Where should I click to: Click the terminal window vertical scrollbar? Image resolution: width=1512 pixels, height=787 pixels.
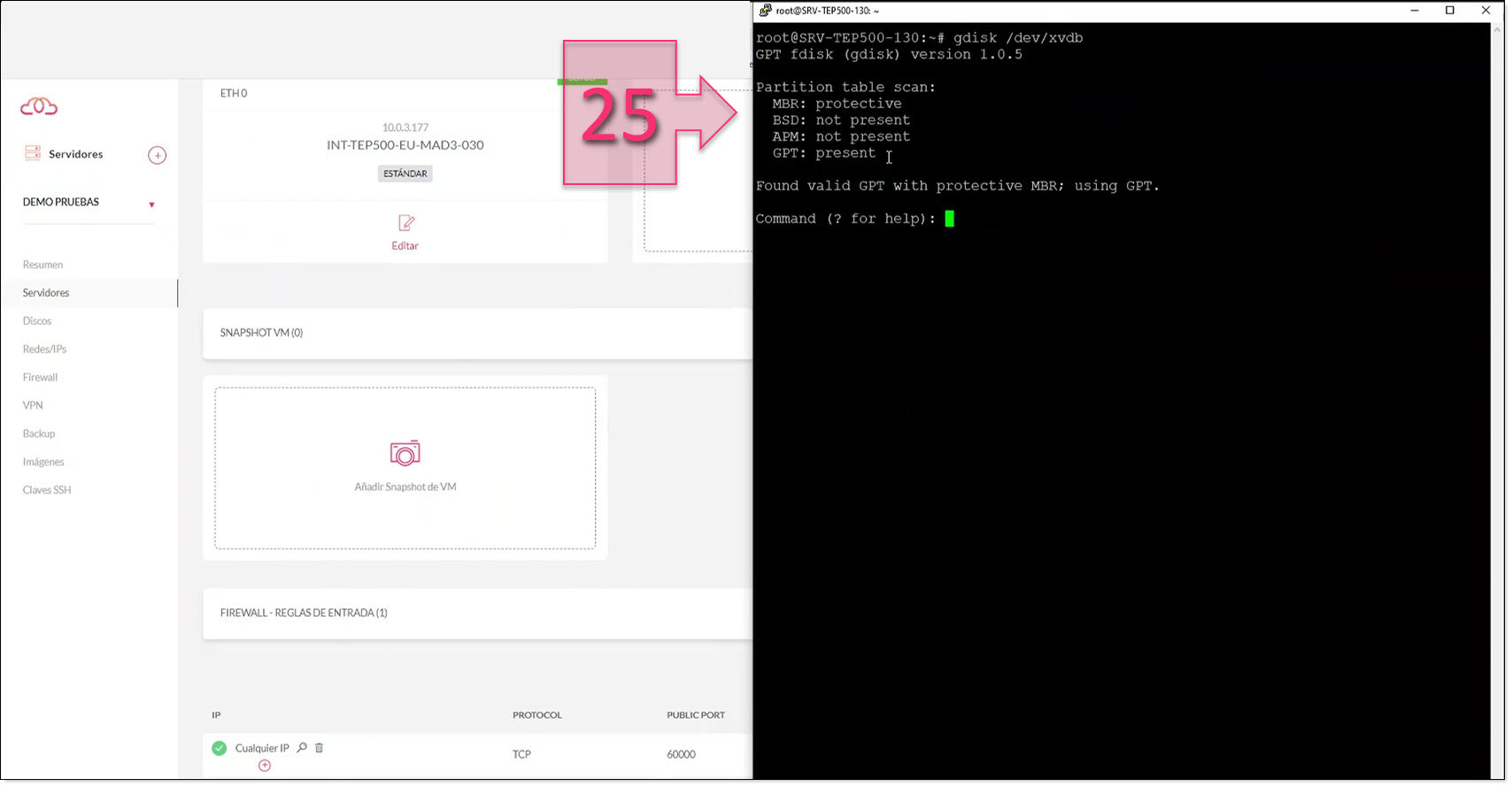pyautogui.click(x=1498, y=401)
